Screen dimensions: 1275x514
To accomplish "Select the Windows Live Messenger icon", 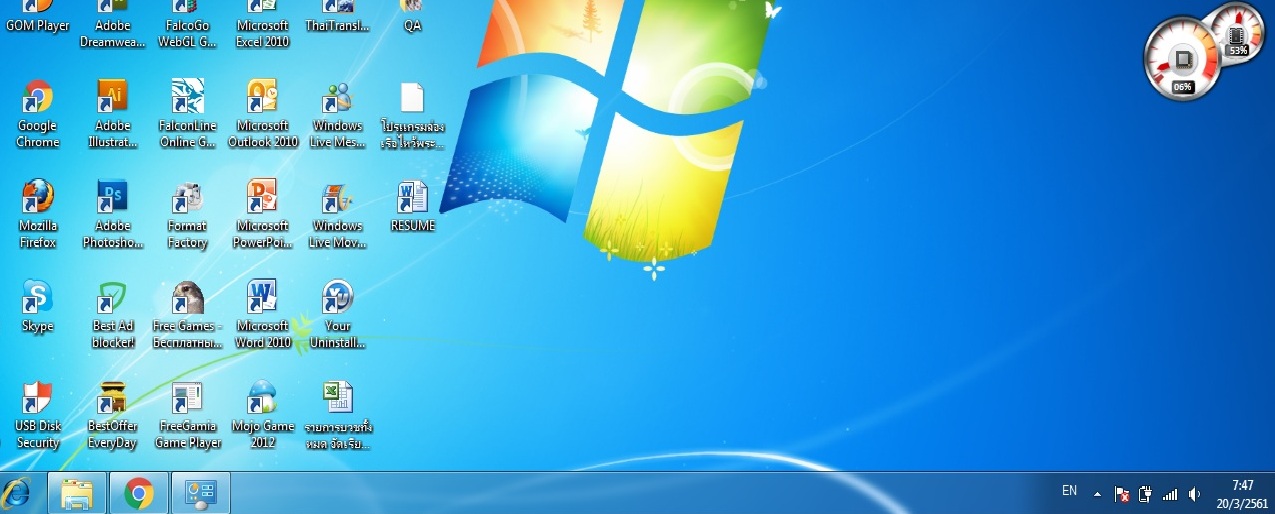I will pyautogui.click(x=337, y=97).
